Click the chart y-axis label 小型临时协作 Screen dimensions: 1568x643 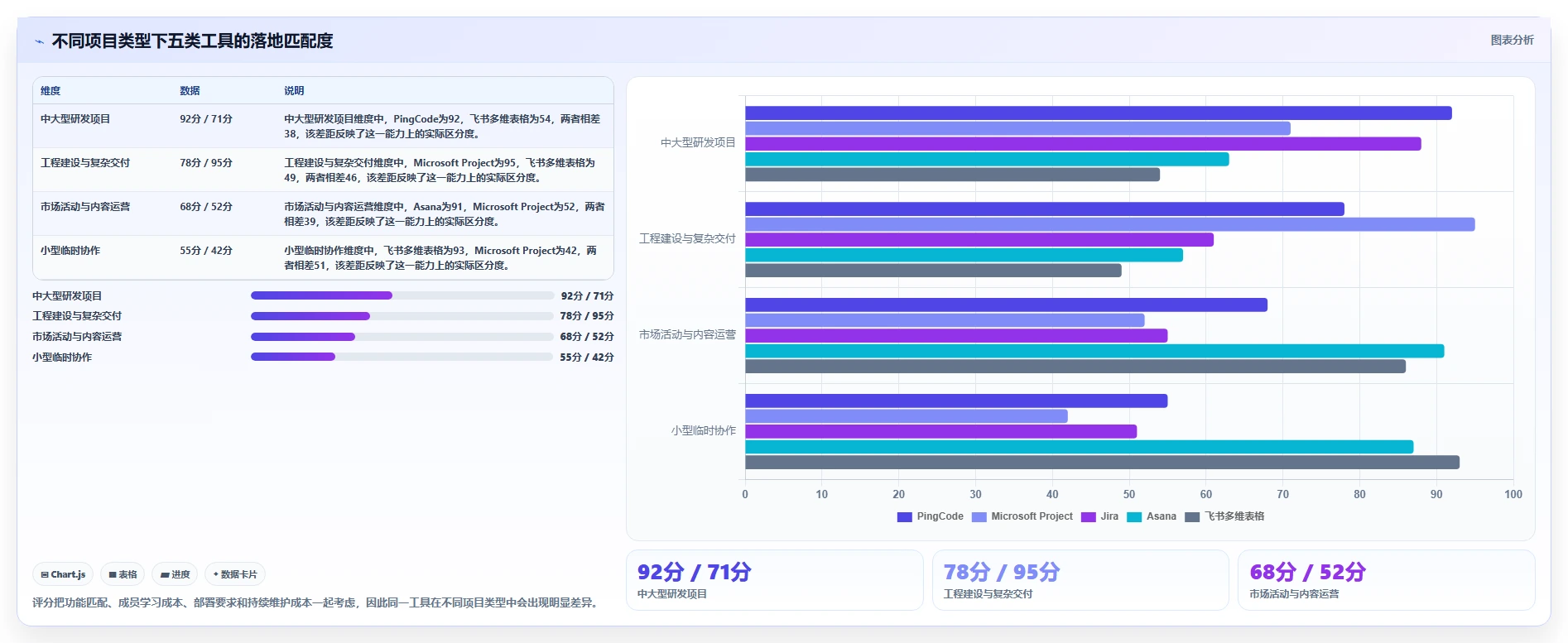703,431
